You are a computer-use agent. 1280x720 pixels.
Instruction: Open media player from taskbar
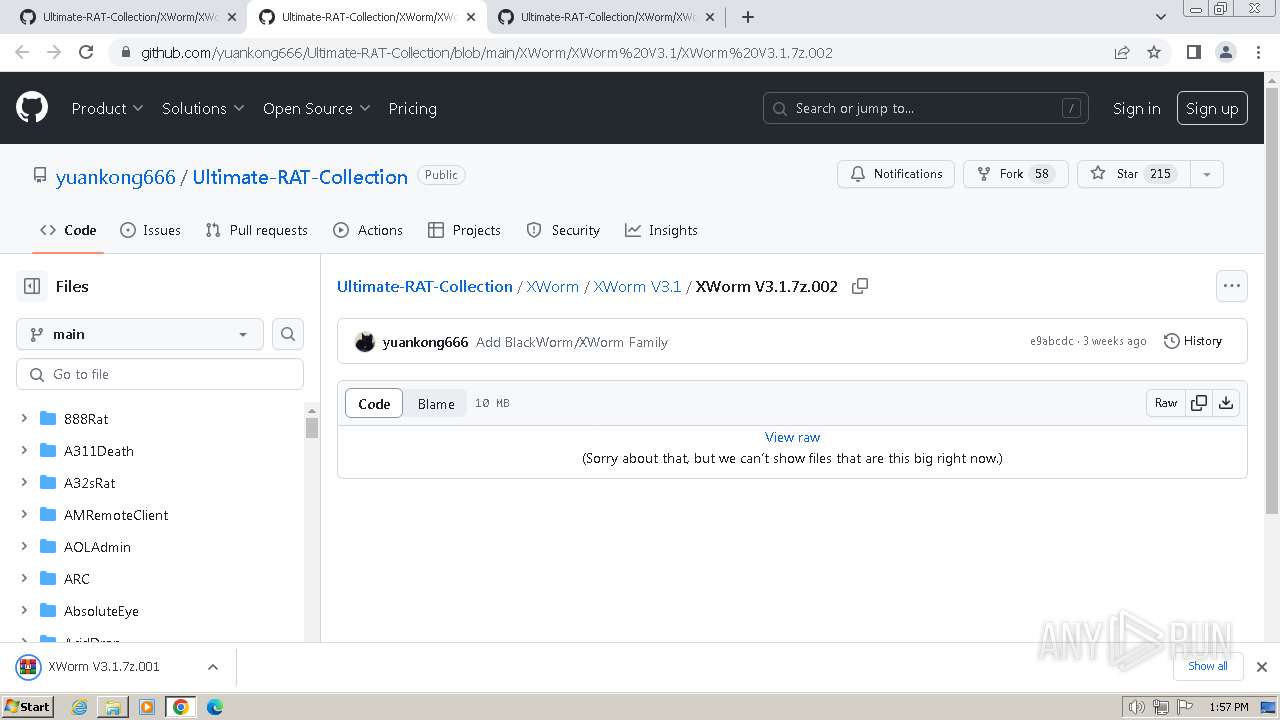tap(147, 707)
